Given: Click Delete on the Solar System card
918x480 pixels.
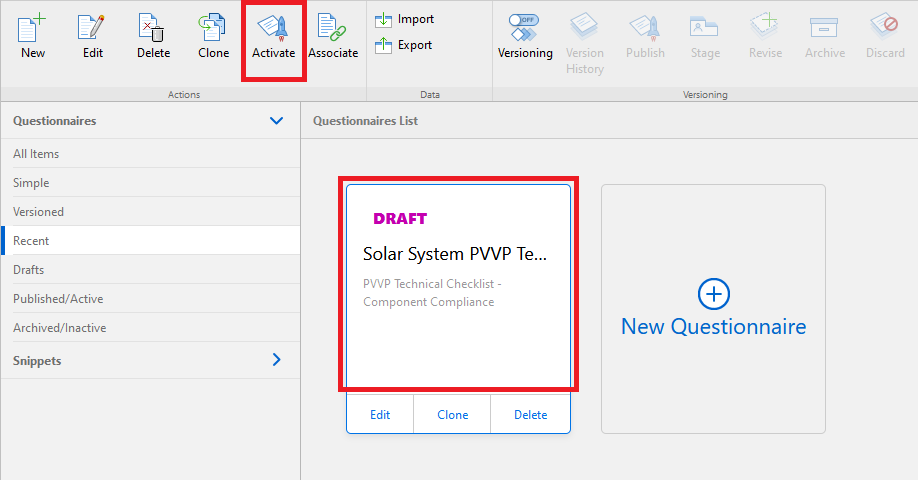Looking at the screenshot, I should pos(530,414).
